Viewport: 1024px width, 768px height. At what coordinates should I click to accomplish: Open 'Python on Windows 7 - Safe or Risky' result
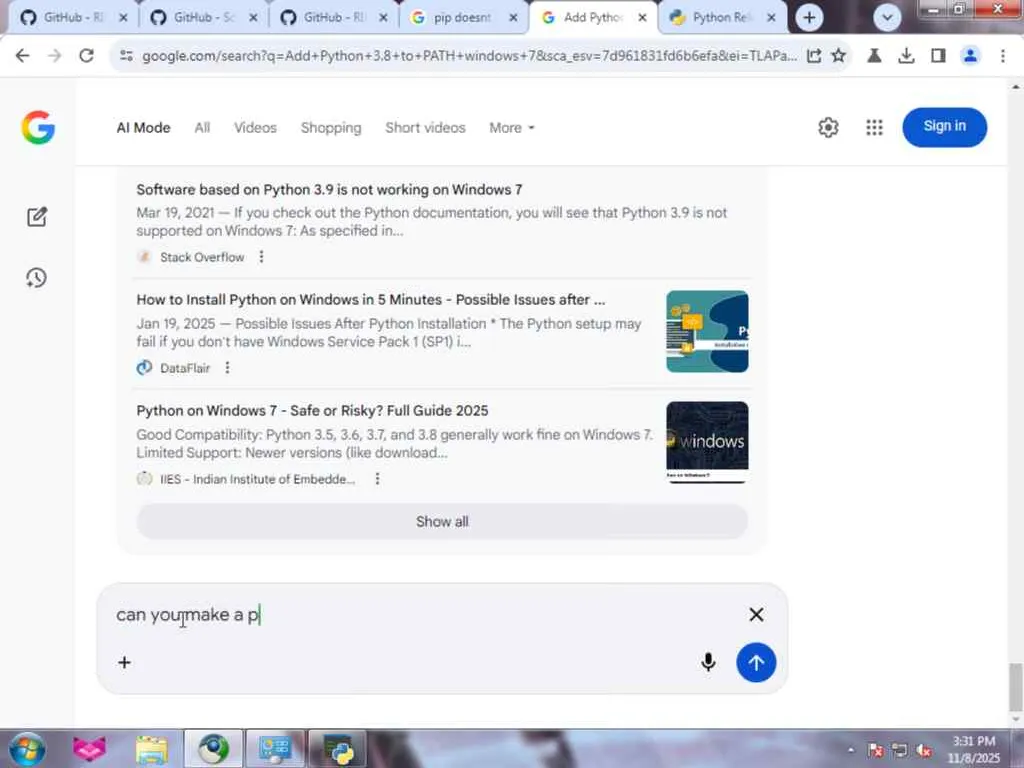click(x=312, y=411)
